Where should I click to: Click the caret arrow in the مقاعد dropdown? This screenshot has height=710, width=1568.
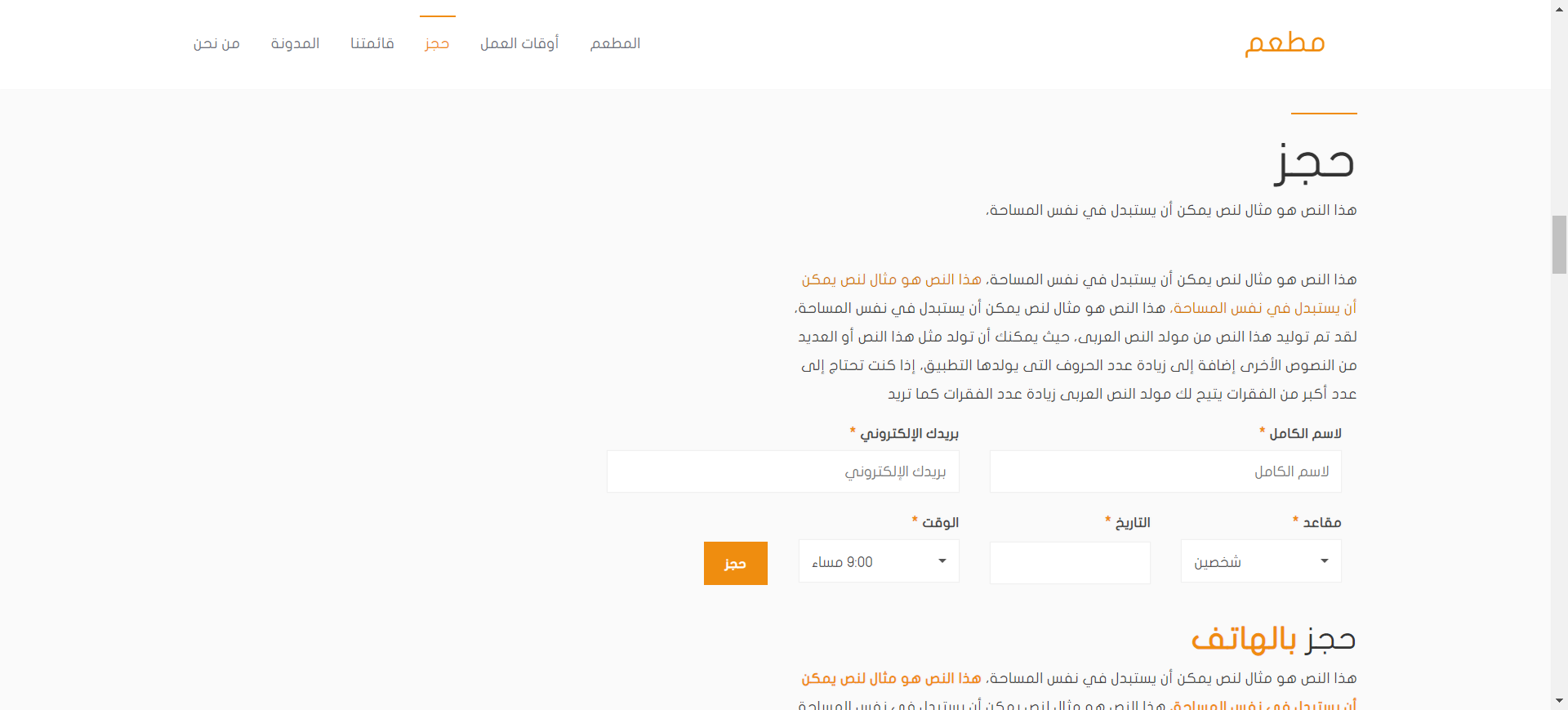click(x=1324, y=561)
